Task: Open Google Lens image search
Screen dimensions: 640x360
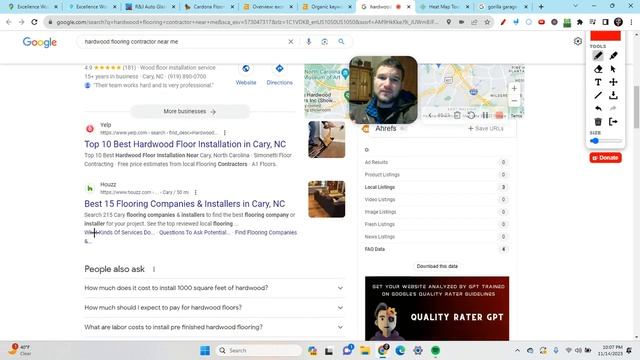Action: click(x=324, y=42)
